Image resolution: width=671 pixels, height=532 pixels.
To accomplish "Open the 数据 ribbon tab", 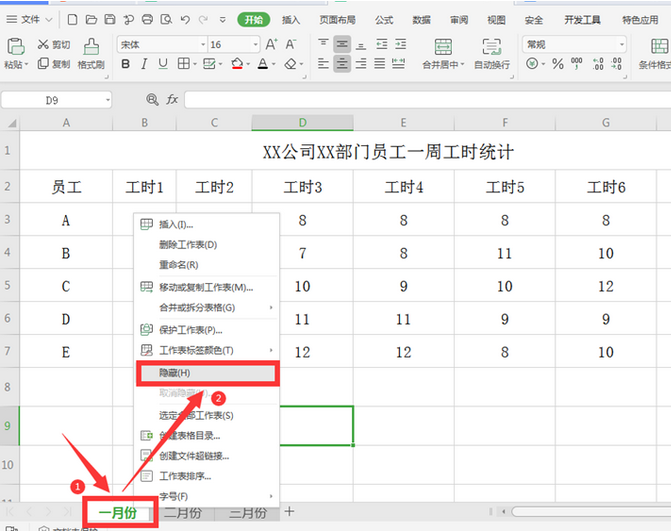I will 422,20.
